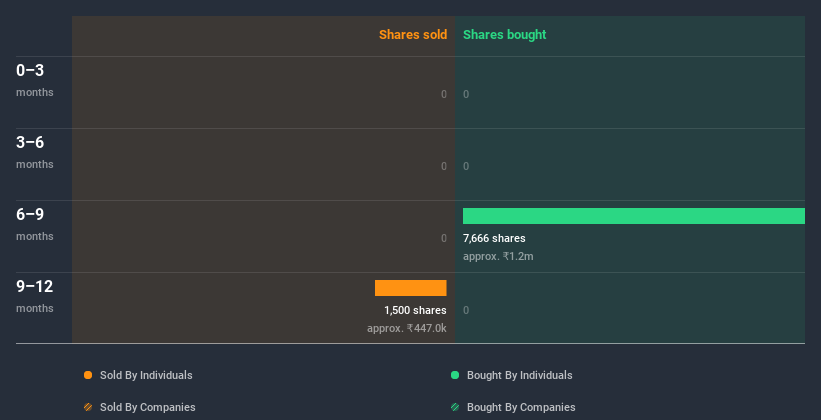Click the green Bought By Individuals legend dot

(455, 375)
